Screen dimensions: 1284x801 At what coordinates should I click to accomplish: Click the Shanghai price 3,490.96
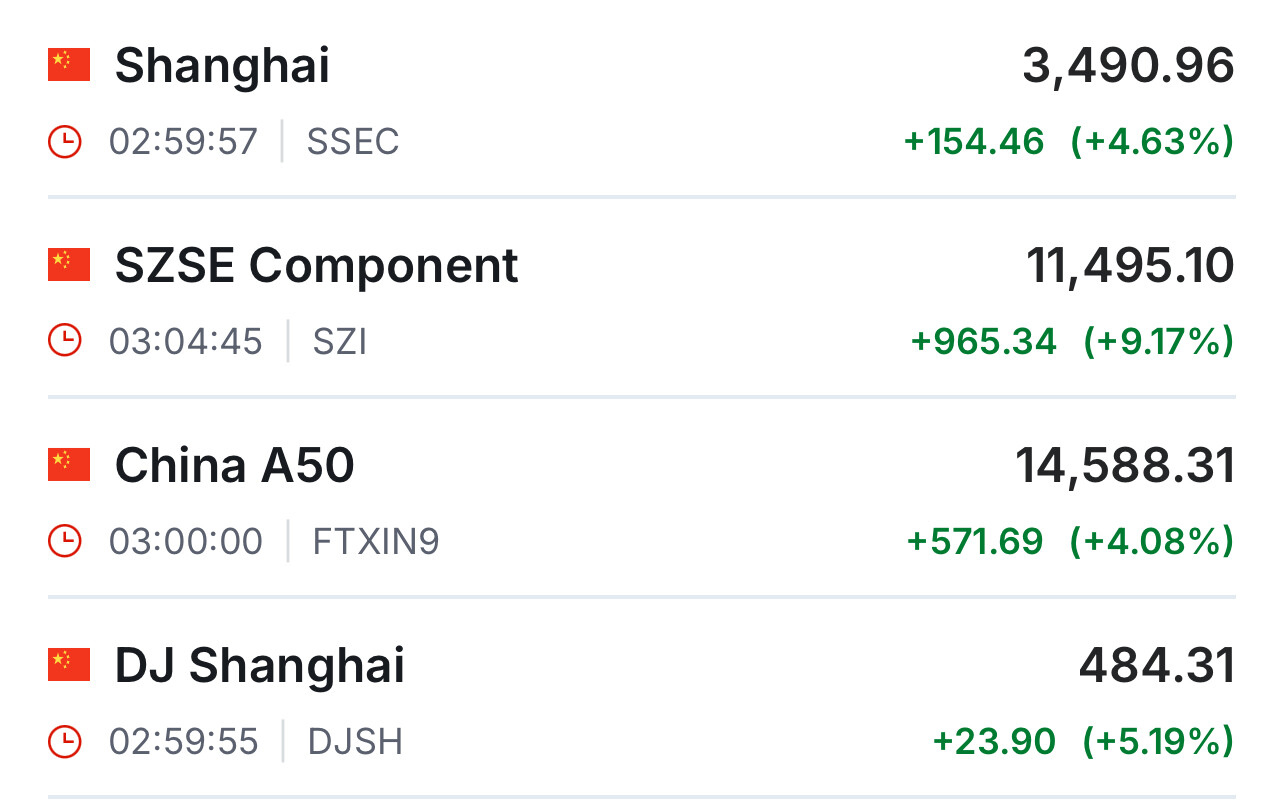pyautogui.click(x=1128, y=66)
